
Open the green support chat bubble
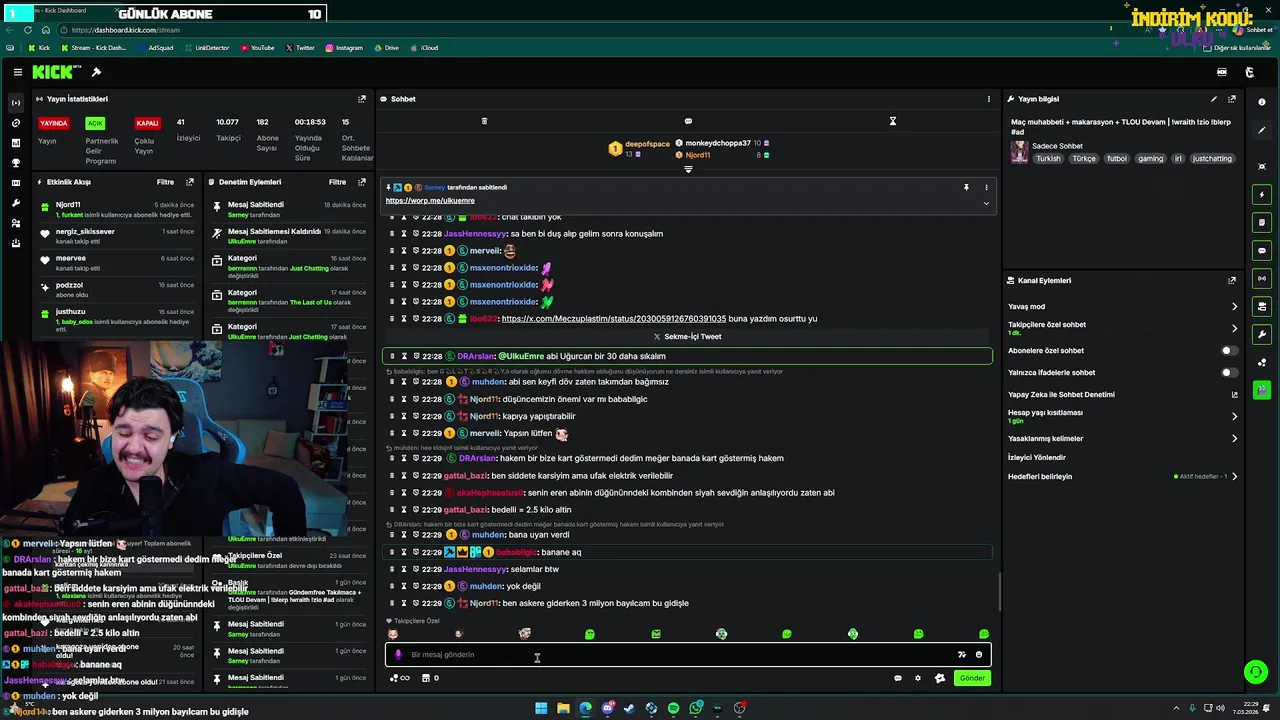click(x=1256, y=672)
